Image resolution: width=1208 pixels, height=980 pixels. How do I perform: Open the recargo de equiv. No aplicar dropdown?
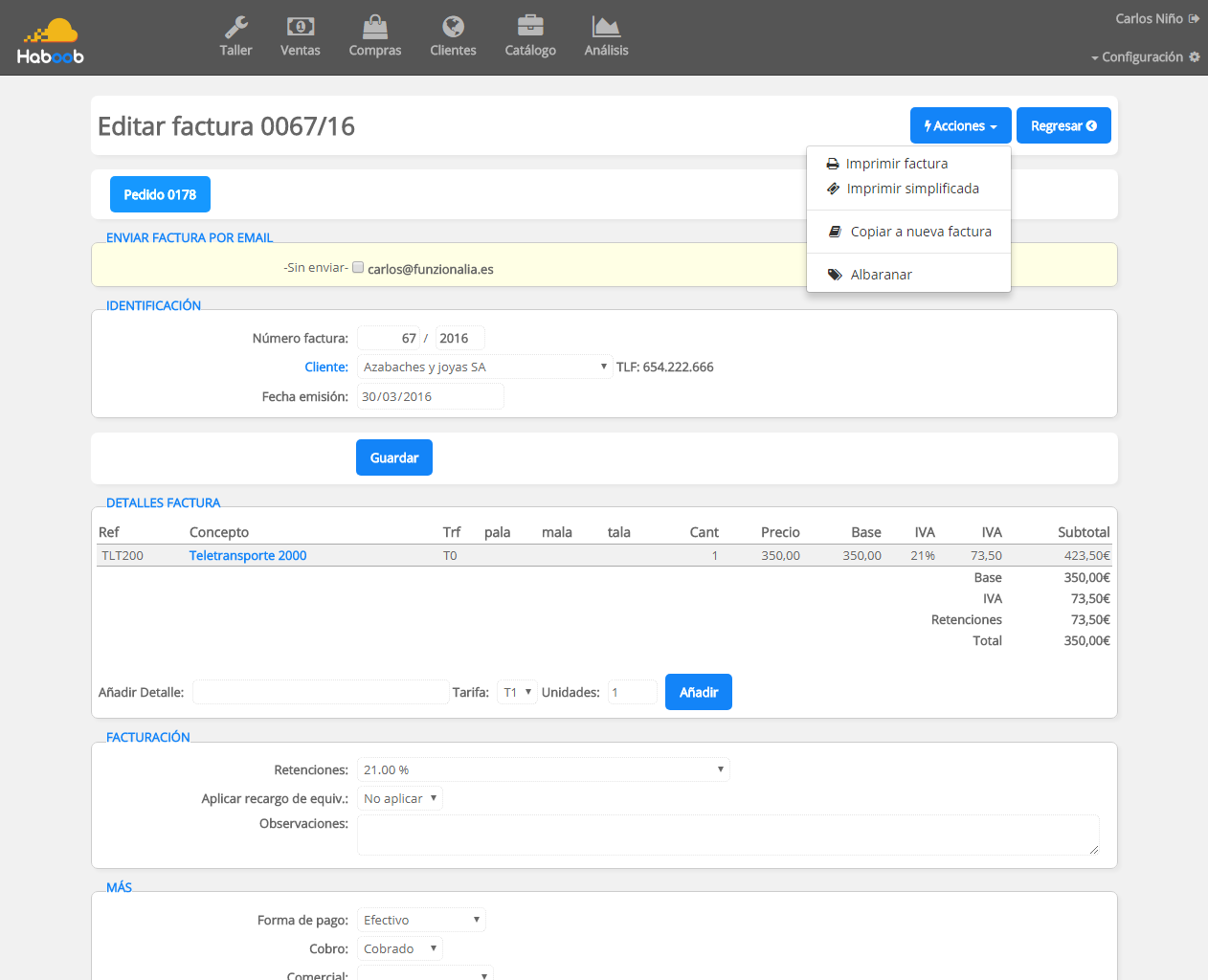tap(400, 798)
